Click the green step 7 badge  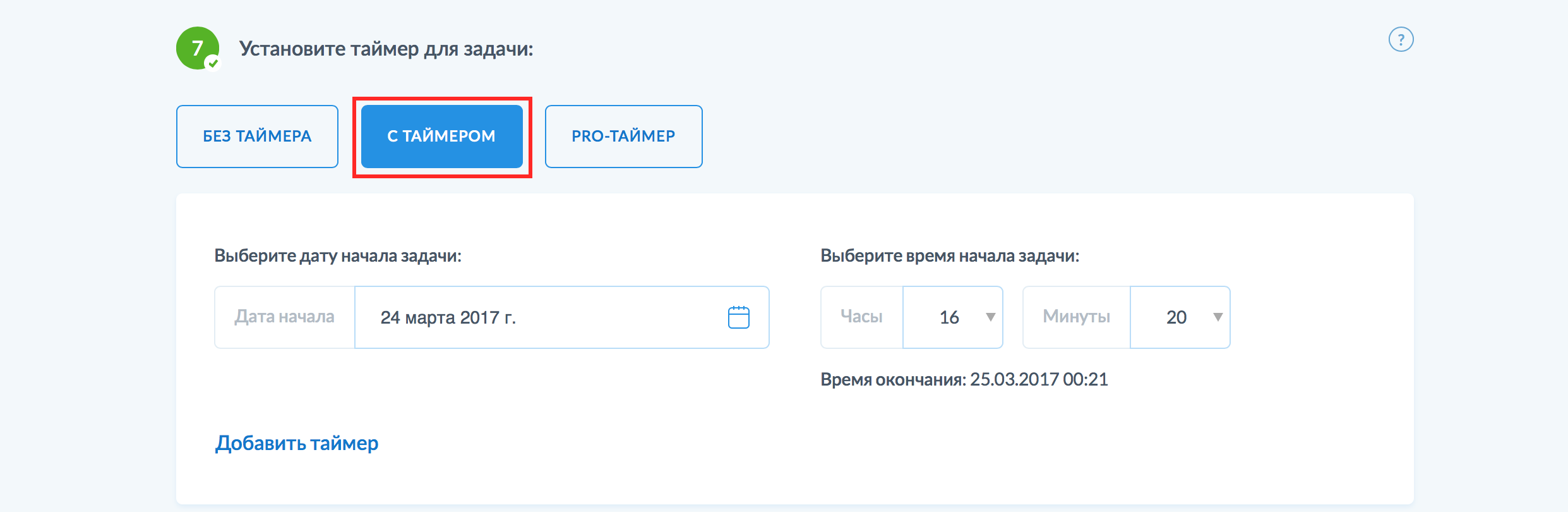(x=198, y=48)
